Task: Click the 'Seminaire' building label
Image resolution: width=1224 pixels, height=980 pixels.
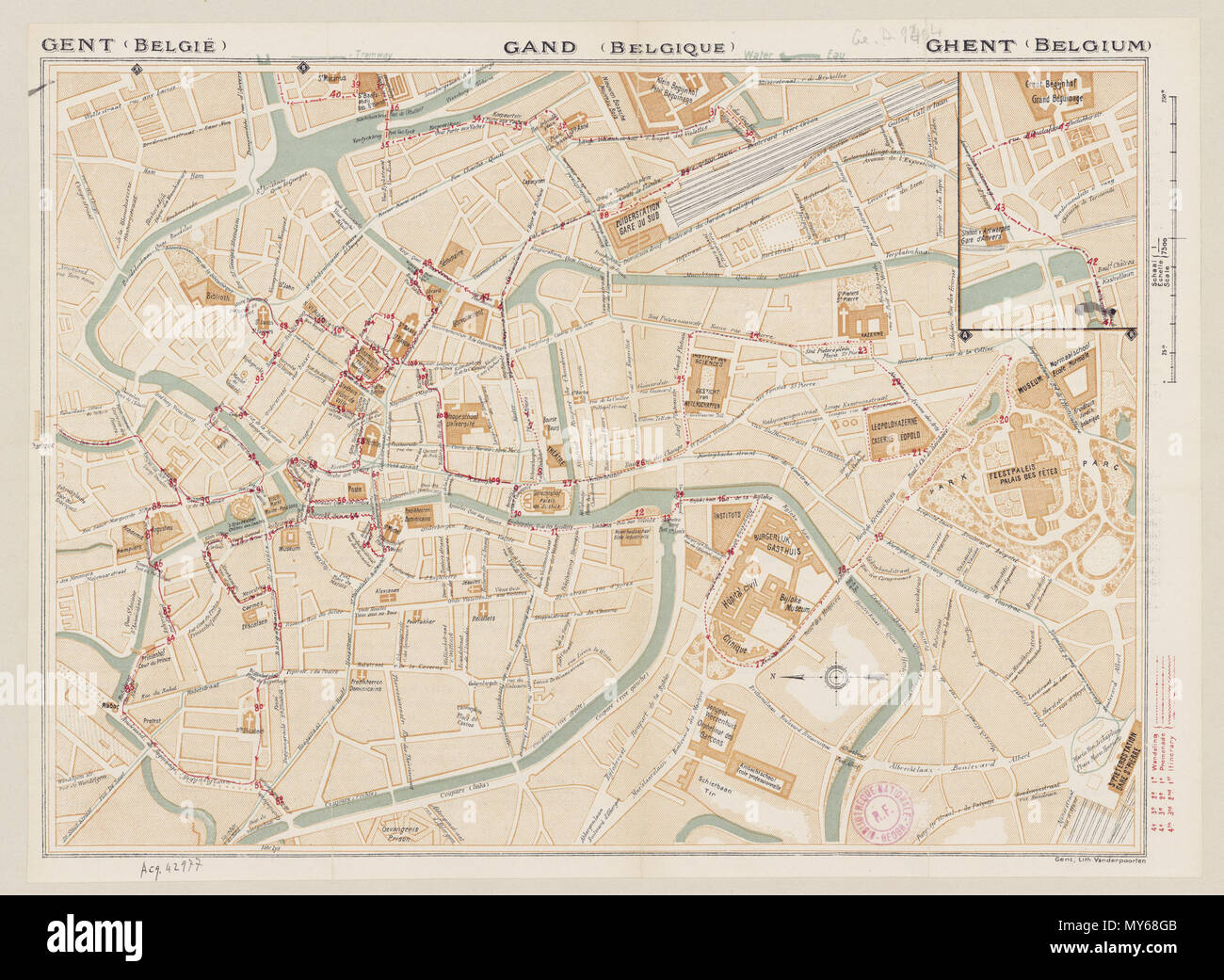Action: [x=451, y=259]
